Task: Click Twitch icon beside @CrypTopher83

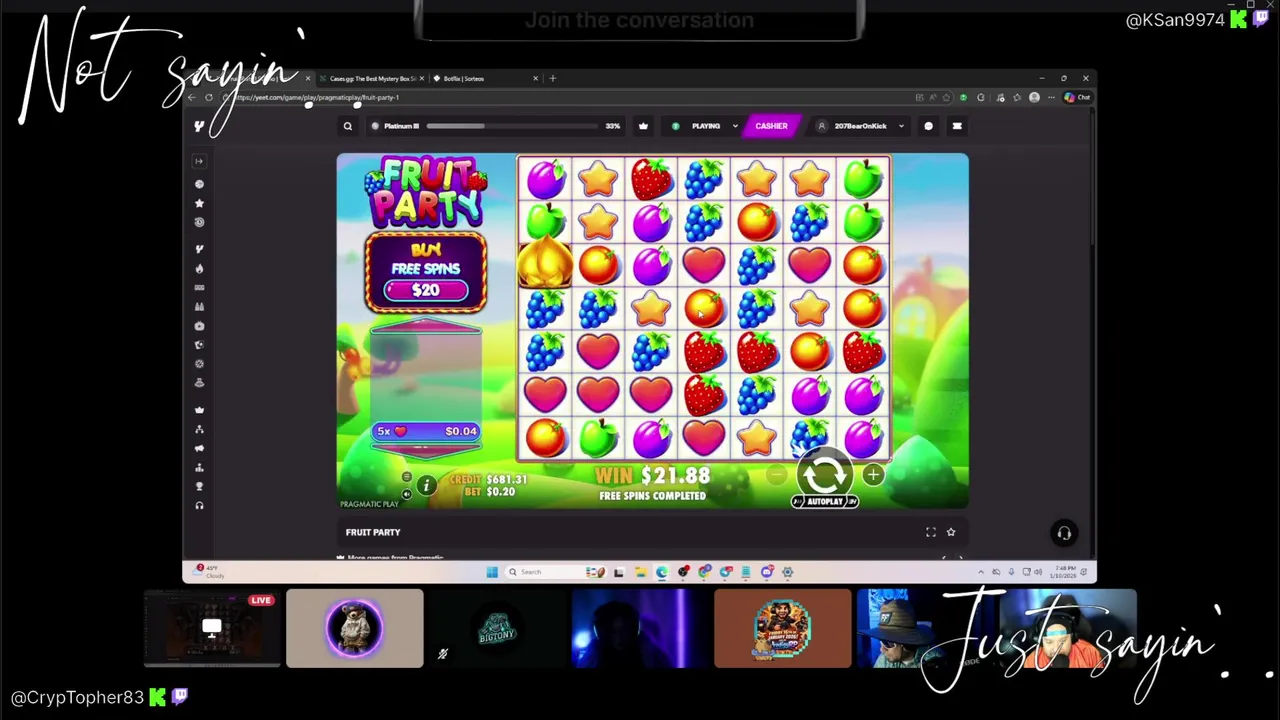Action: point(180,697)
